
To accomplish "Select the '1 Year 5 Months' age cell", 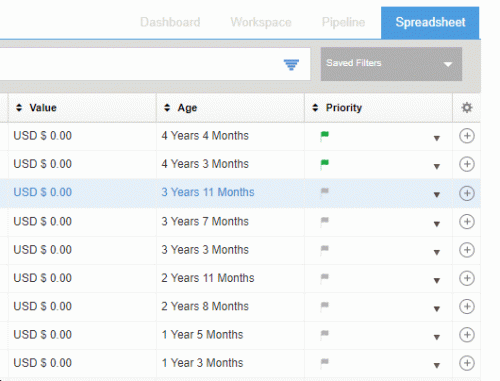I will [x=230, y=335].
